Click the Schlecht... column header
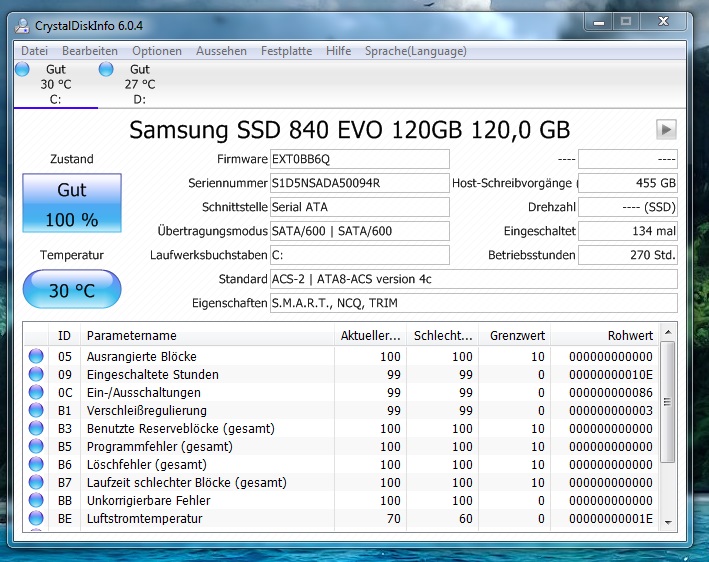Image resolution: width=709 pixels, height=562 pixels. (443, 335)
